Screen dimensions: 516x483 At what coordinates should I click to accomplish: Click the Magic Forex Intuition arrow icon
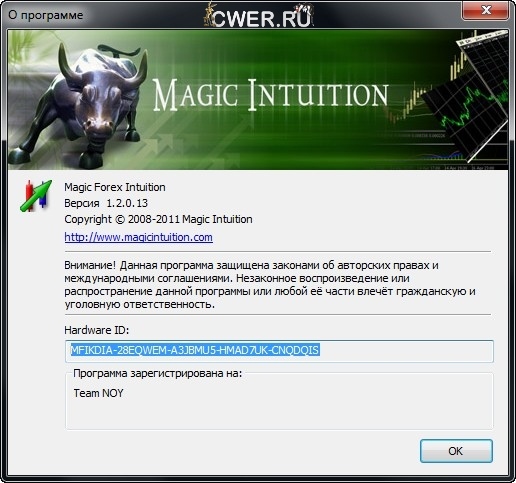pos(36,196)
